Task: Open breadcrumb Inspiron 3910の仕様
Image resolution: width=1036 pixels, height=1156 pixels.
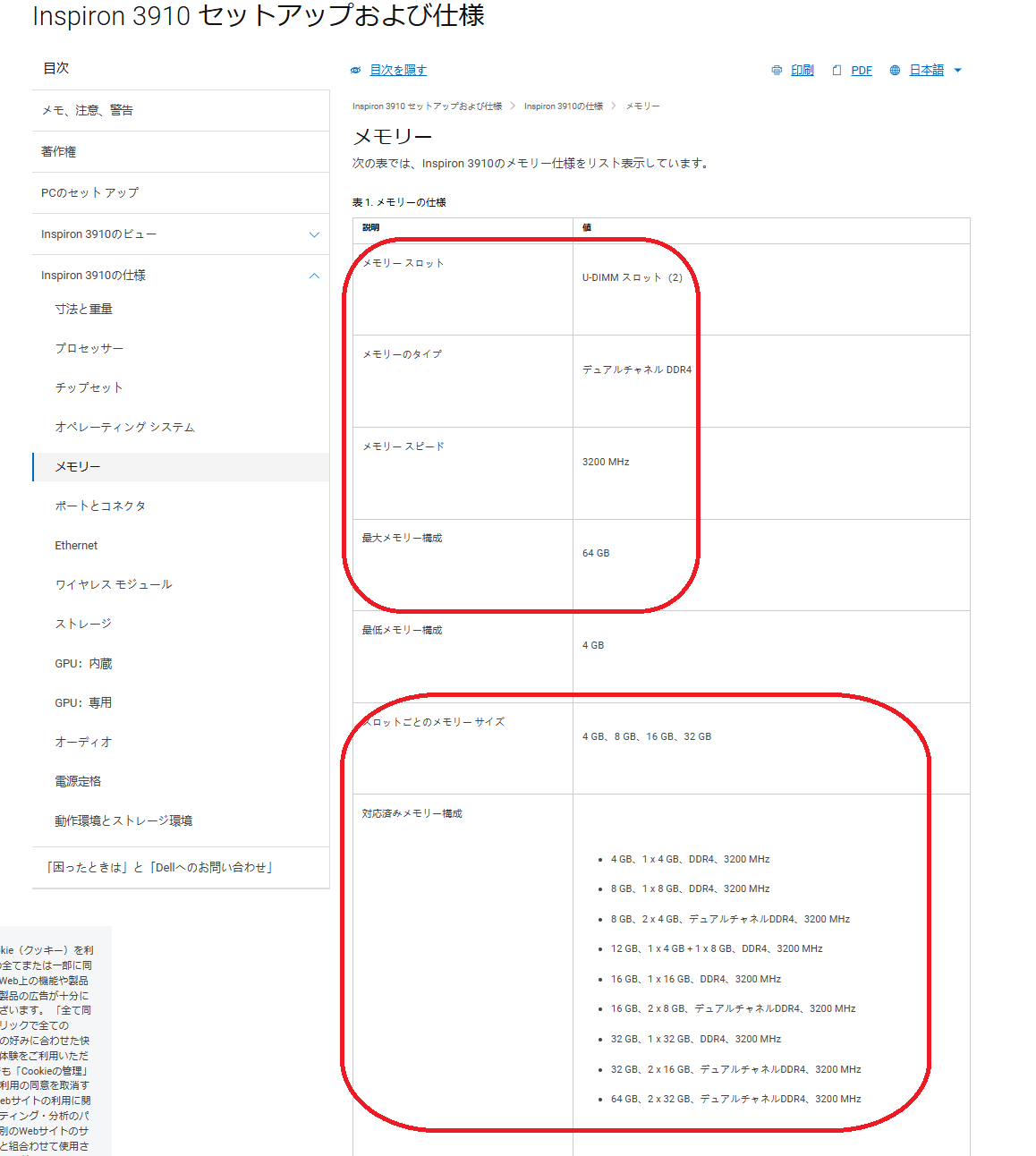Action: click(564, 106)
